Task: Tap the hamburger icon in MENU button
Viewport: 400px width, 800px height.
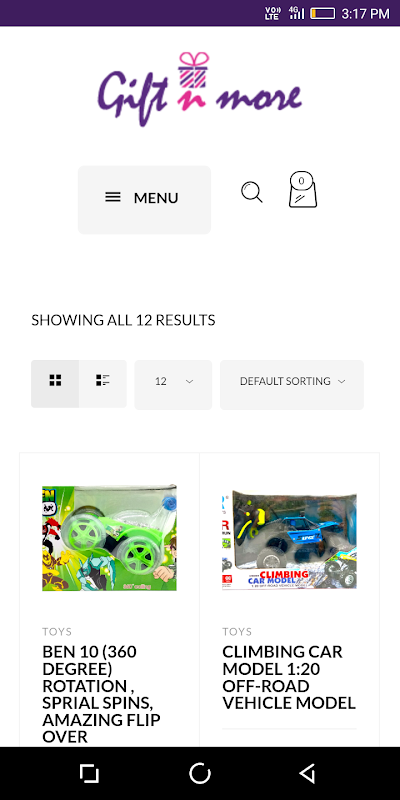Action: 113,197
